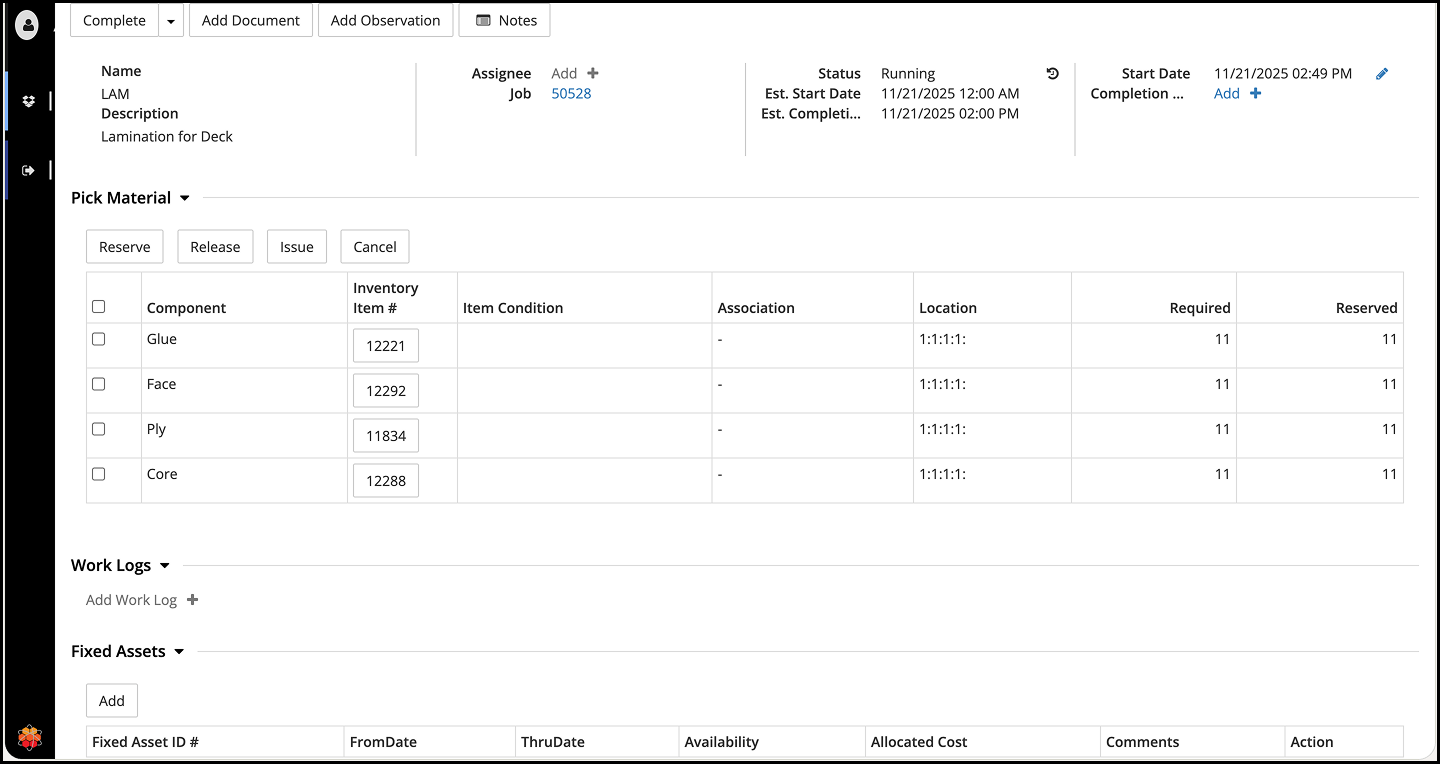Click the status history revert icon
The width and height of the screenshot is (1440, 764).
coord(1052,73)
